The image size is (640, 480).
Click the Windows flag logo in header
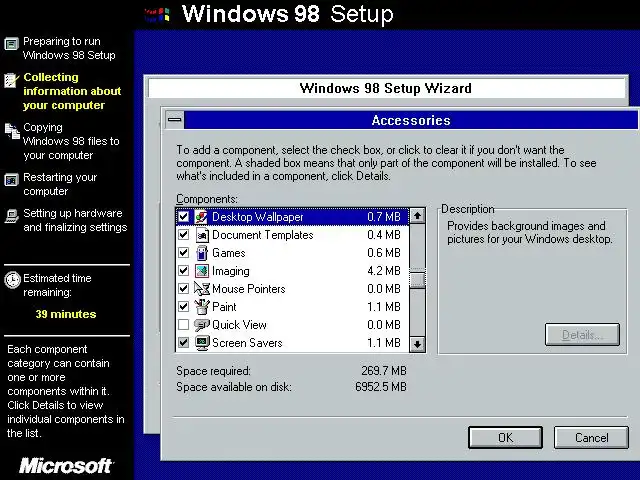point(157,15)
